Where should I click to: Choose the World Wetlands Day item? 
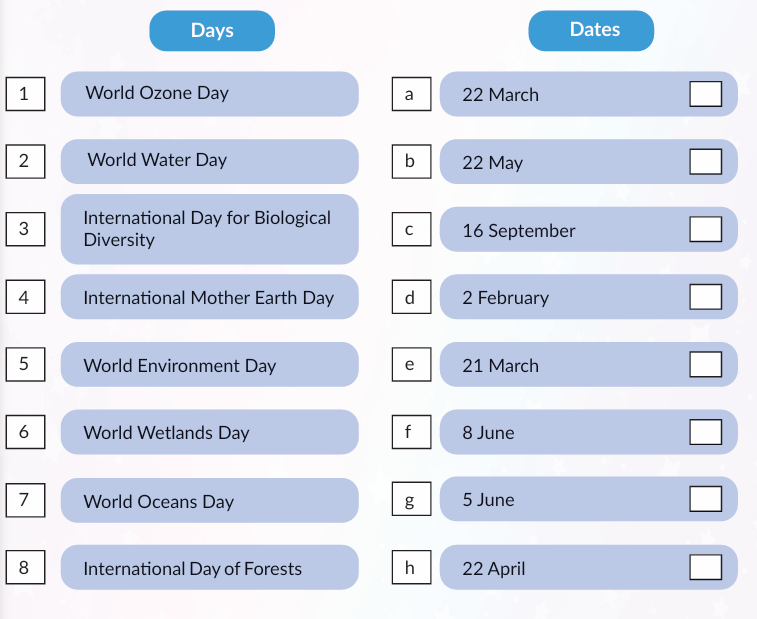(x=209, y=432)
